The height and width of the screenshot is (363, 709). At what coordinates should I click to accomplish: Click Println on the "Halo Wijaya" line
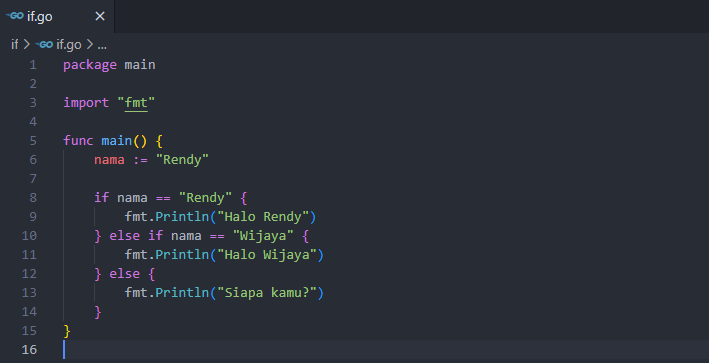point(182,255)
